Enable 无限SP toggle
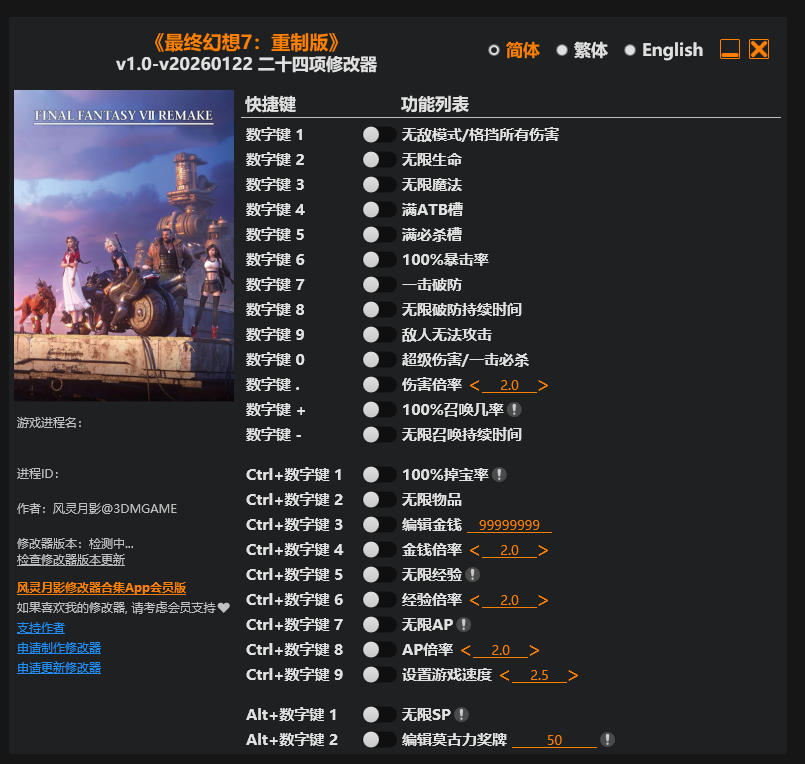 [379, 715]
